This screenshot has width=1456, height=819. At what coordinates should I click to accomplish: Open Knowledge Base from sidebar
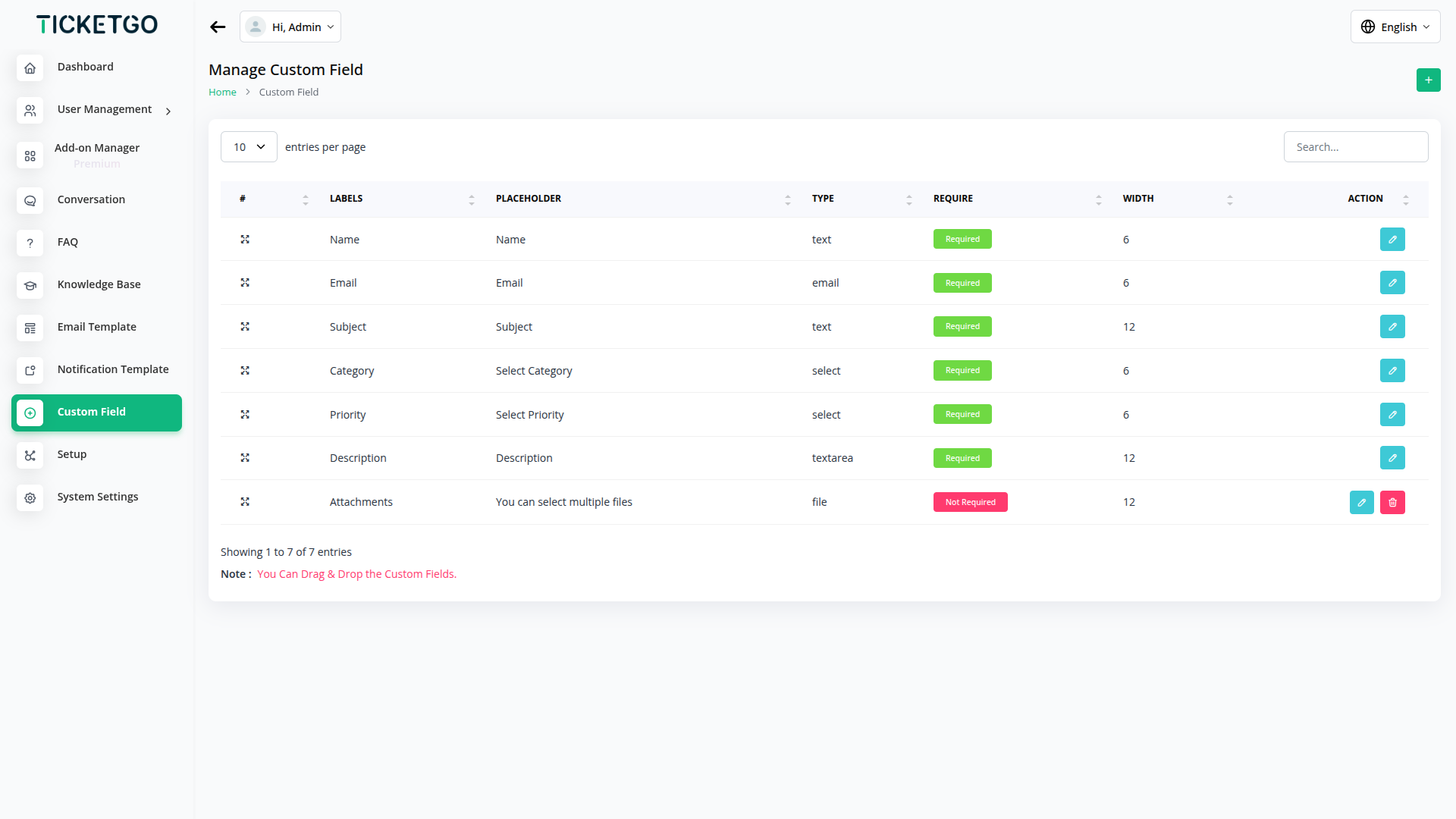click(x=99, y=284)
